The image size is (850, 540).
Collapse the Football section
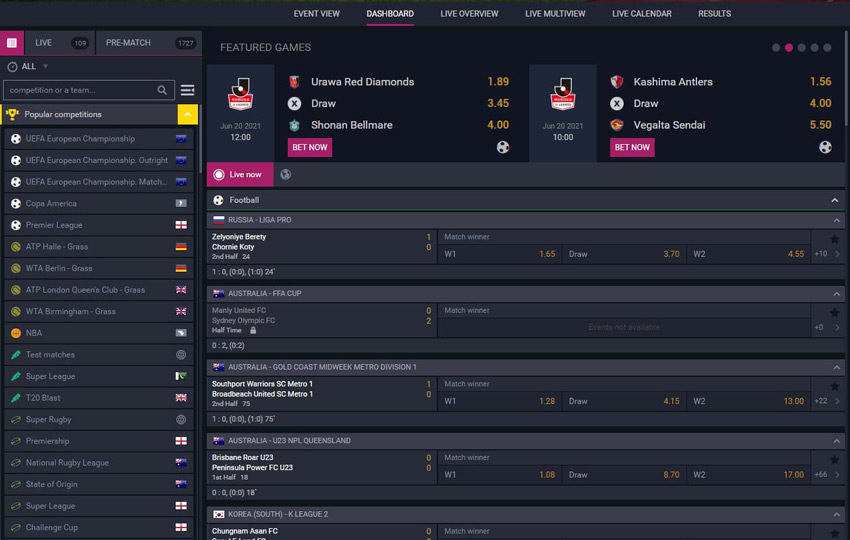(x=835, y=201)
